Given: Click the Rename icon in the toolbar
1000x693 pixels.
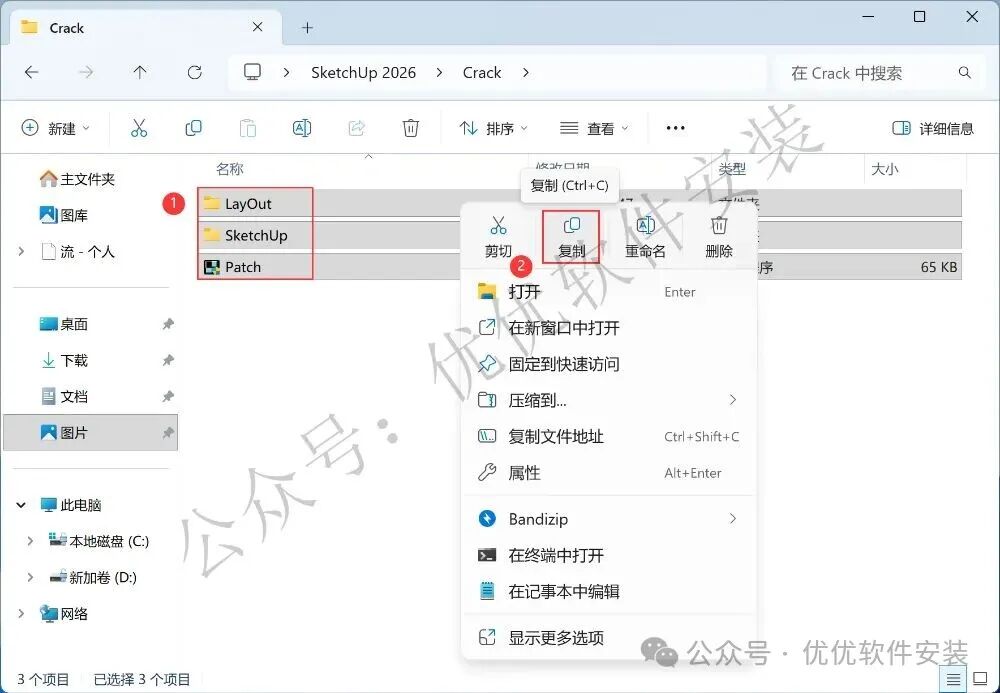Looking at the screenshot, I should tap(302, 128).
